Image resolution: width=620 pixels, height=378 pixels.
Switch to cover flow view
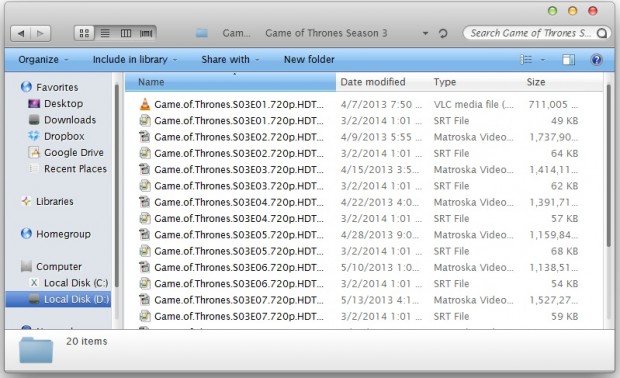(146, 33)
